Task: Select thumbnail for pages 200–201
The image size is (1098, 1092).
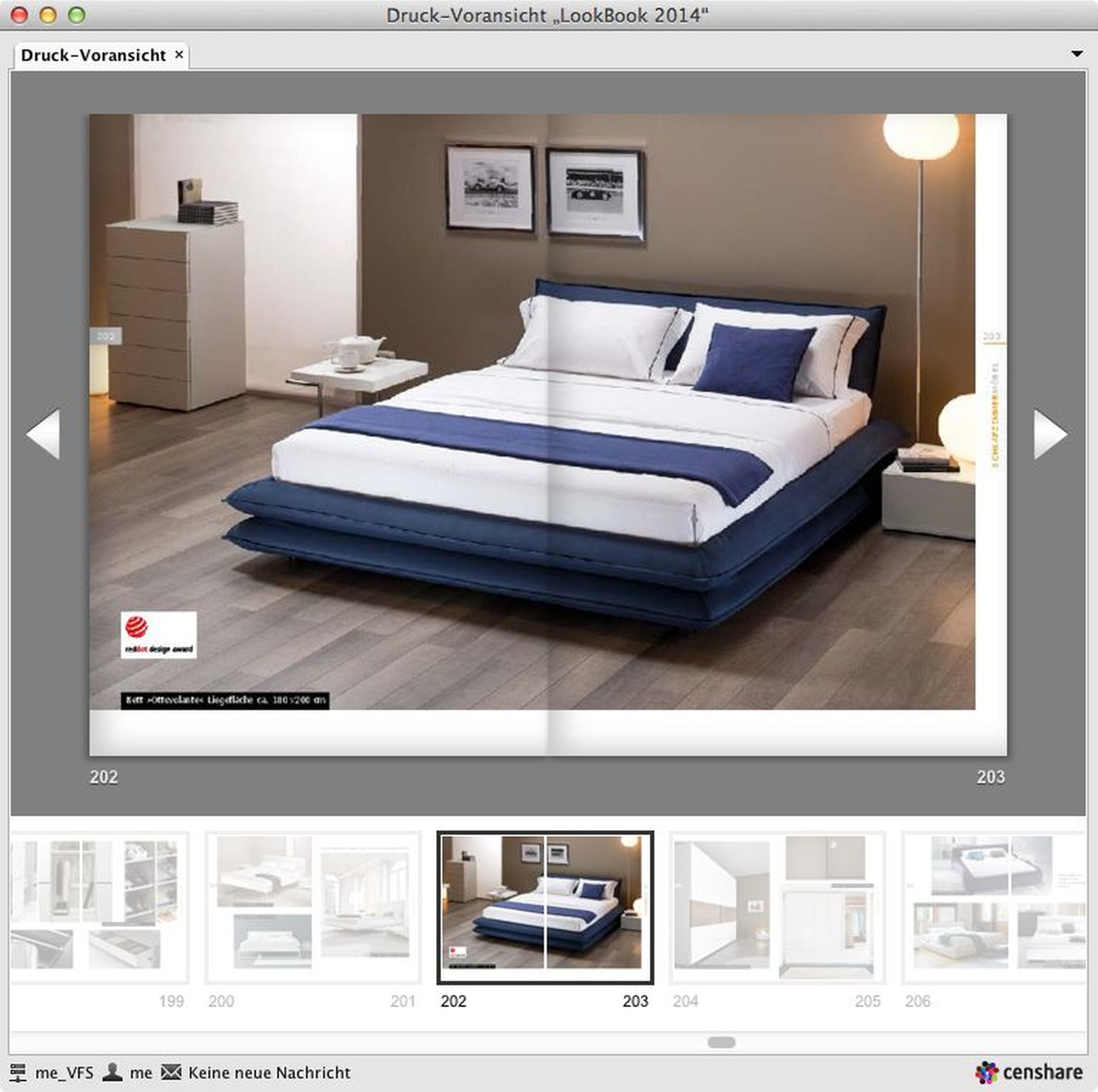Action: (313, 908)
